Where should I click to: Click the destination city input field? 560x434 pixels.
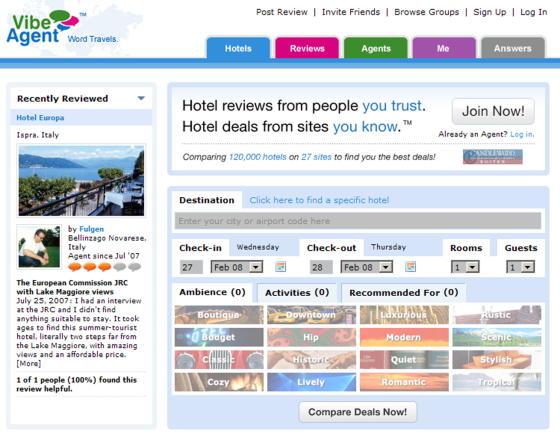358,221
